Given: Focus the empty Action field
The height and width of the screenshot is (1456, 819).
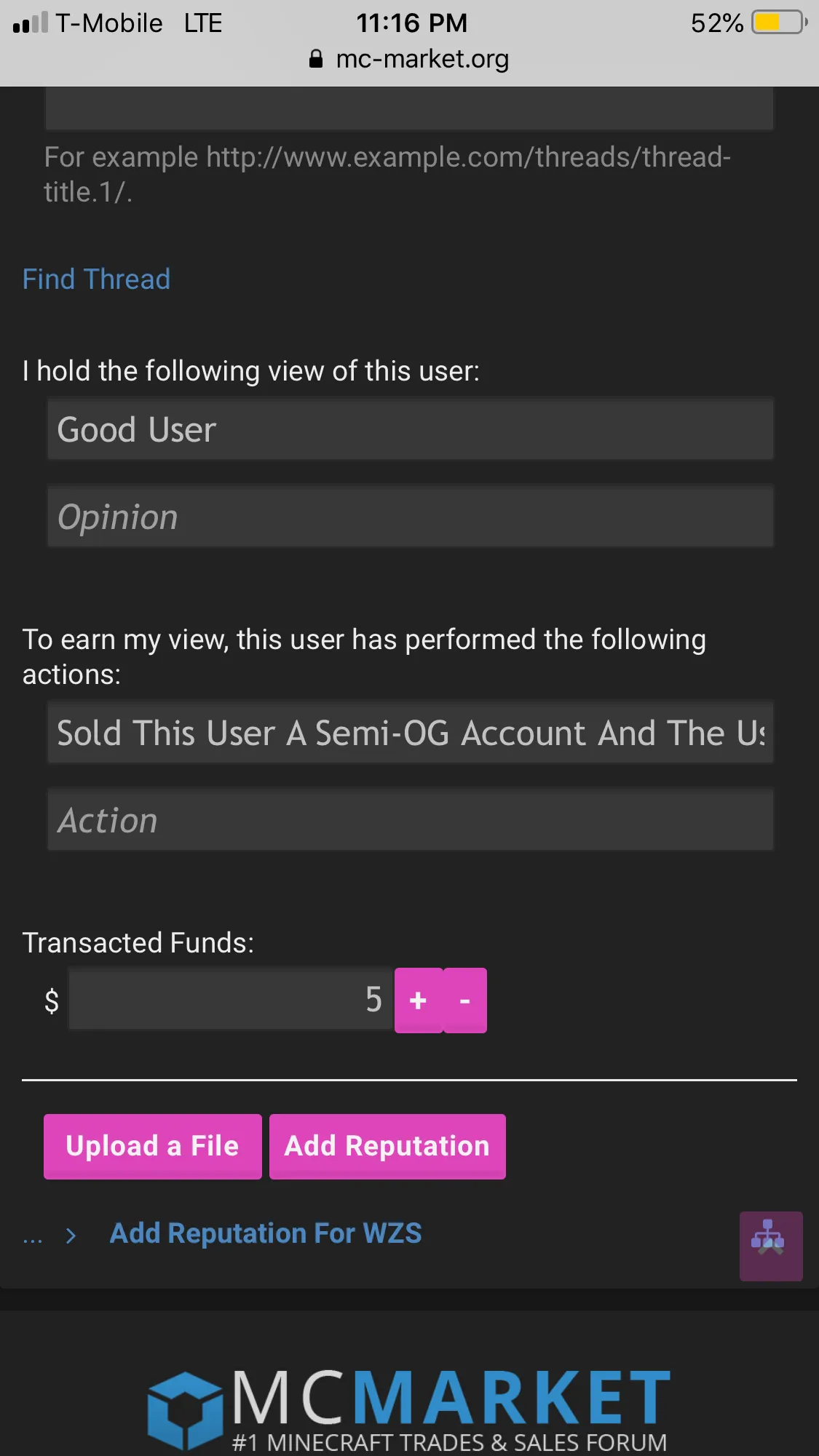Looking at the screenshot, I should tap(410, 820).
